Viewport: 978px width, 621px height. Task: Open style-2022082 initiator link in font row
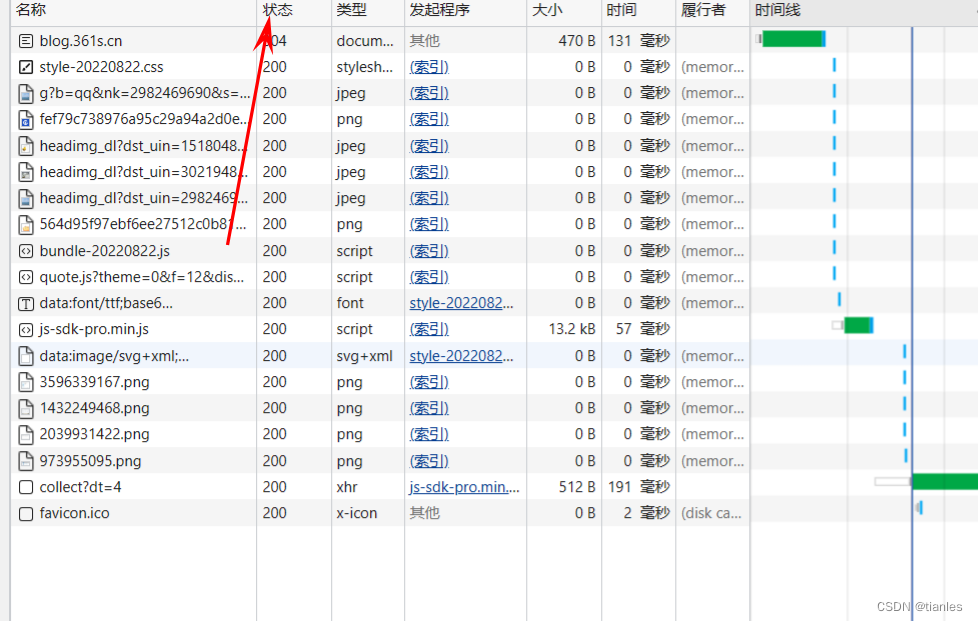(462, 304)
